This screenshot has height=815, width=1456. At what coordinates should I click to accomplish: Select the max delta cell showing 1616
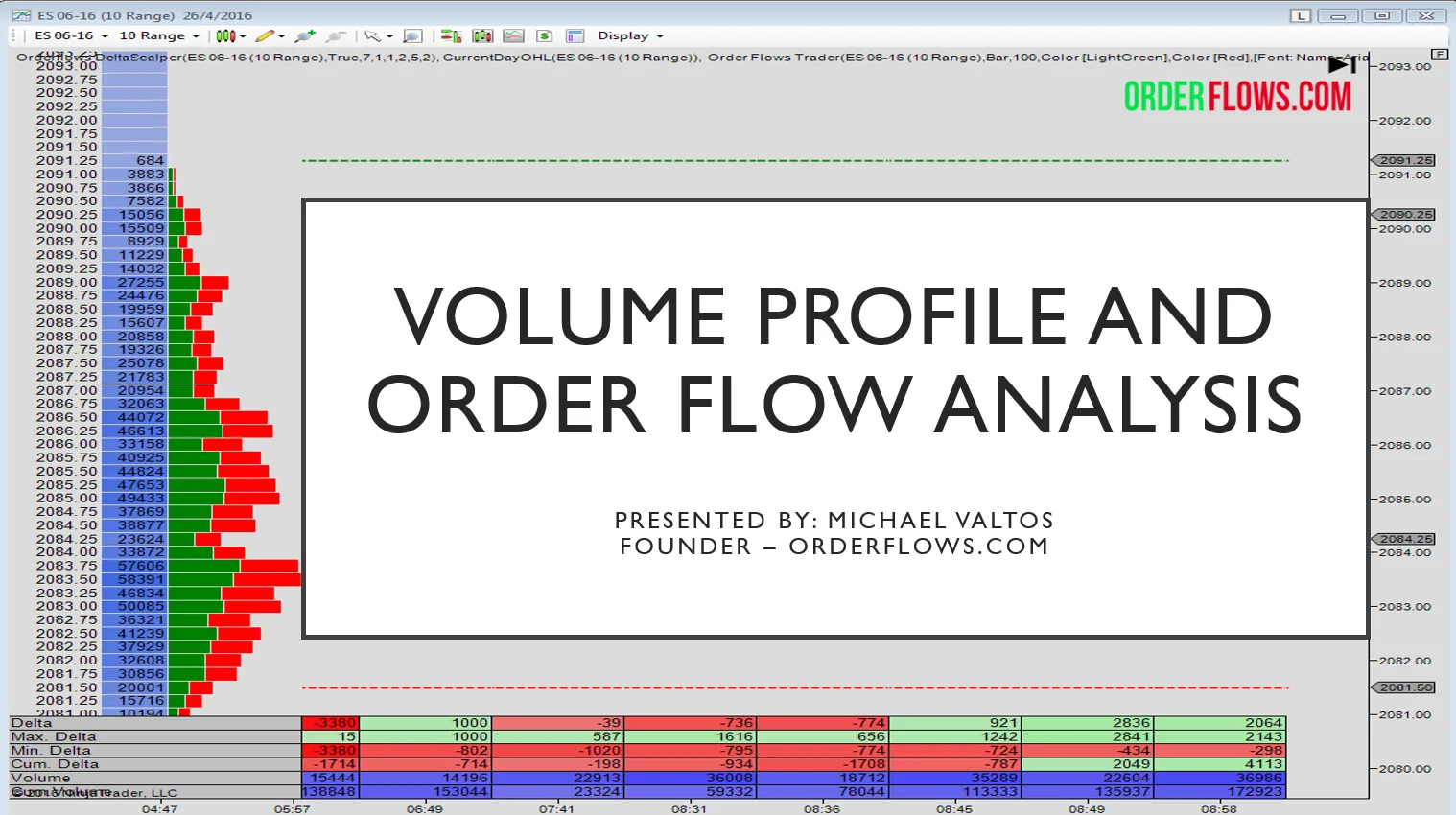690,737
